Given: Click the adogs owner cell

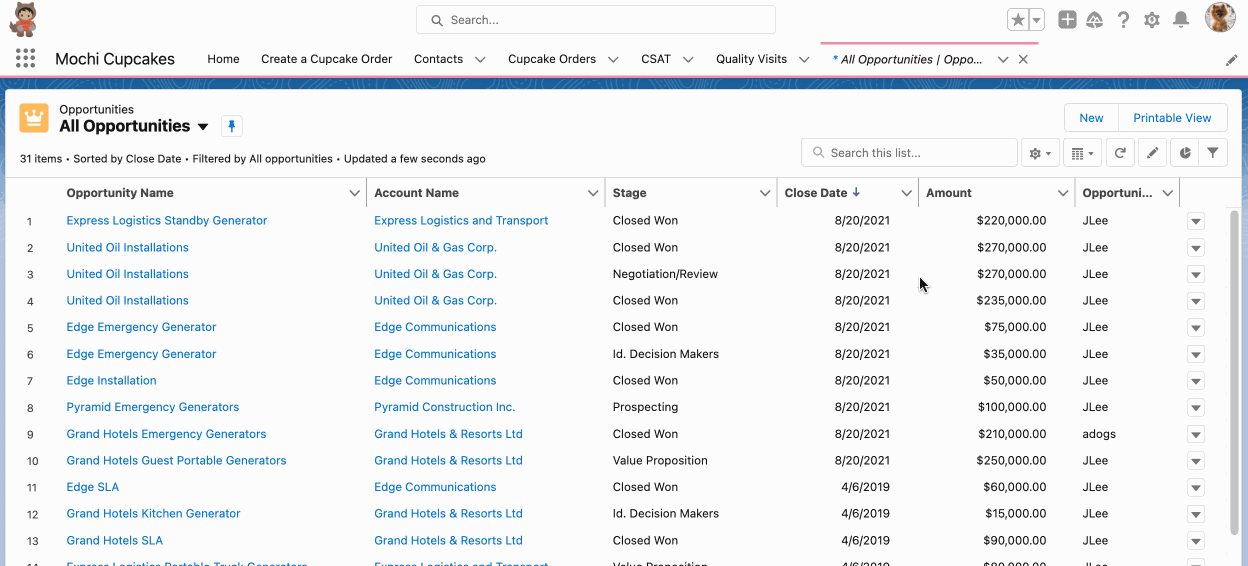Looking at the screenshot, I should point(1099,434).
